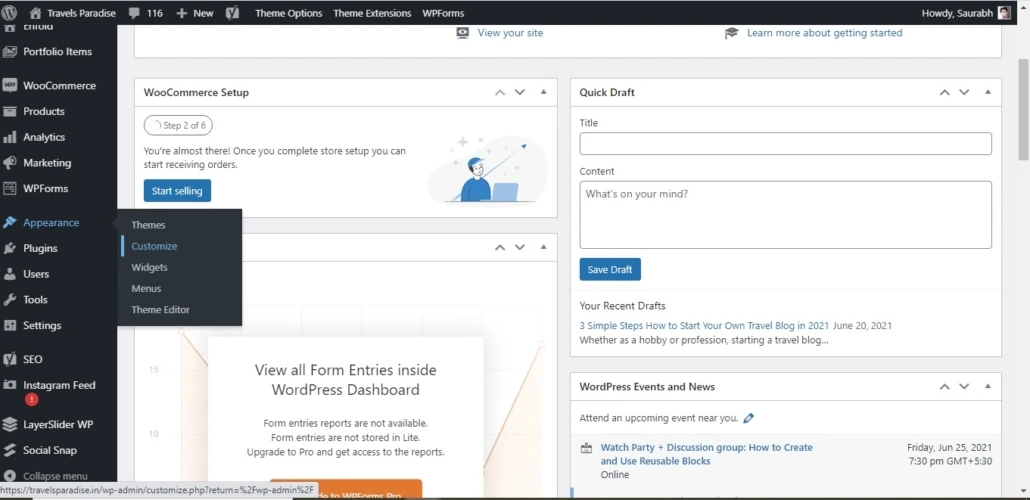Open the Watch Party event link
Screen dimensions: 1030x500
point(707,454)
